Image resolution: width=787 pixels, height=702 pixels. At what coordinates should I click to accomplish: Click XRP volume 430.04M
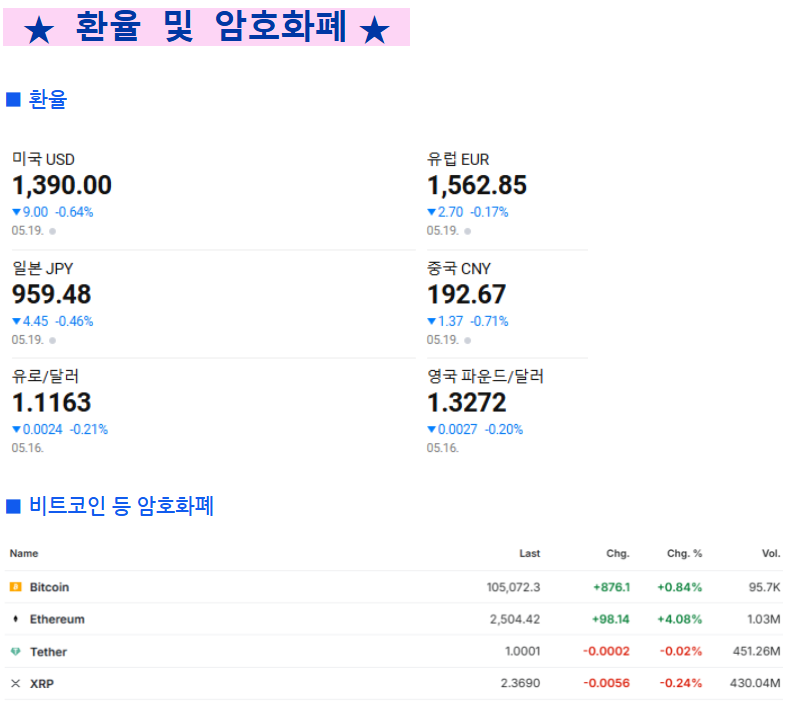tap(755, 683)
